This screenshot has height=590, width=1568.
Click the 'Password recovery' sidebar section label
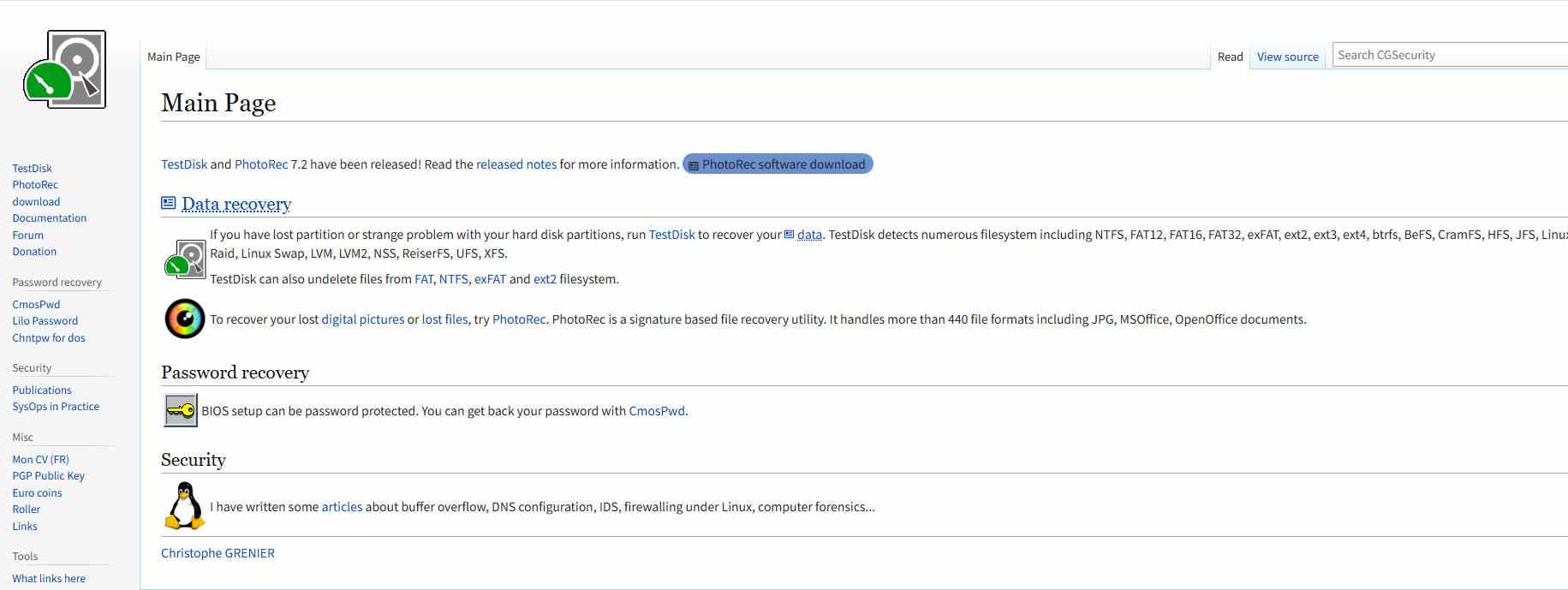[57, 283]
